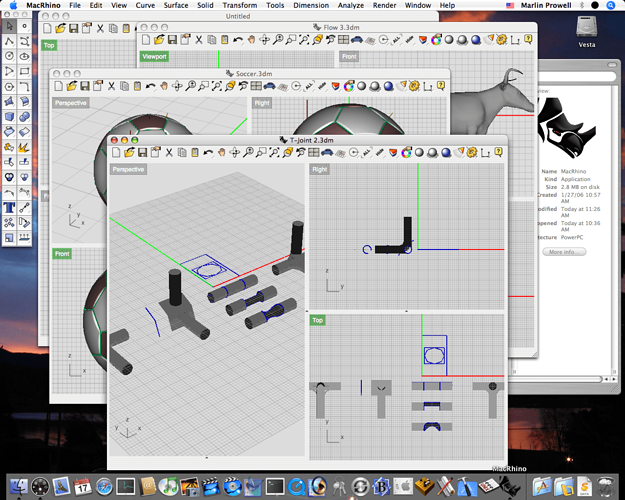The height and width of the screenshot is (500, 625).
Task: Open Spotlight search in menu bar
Action: 611,5
